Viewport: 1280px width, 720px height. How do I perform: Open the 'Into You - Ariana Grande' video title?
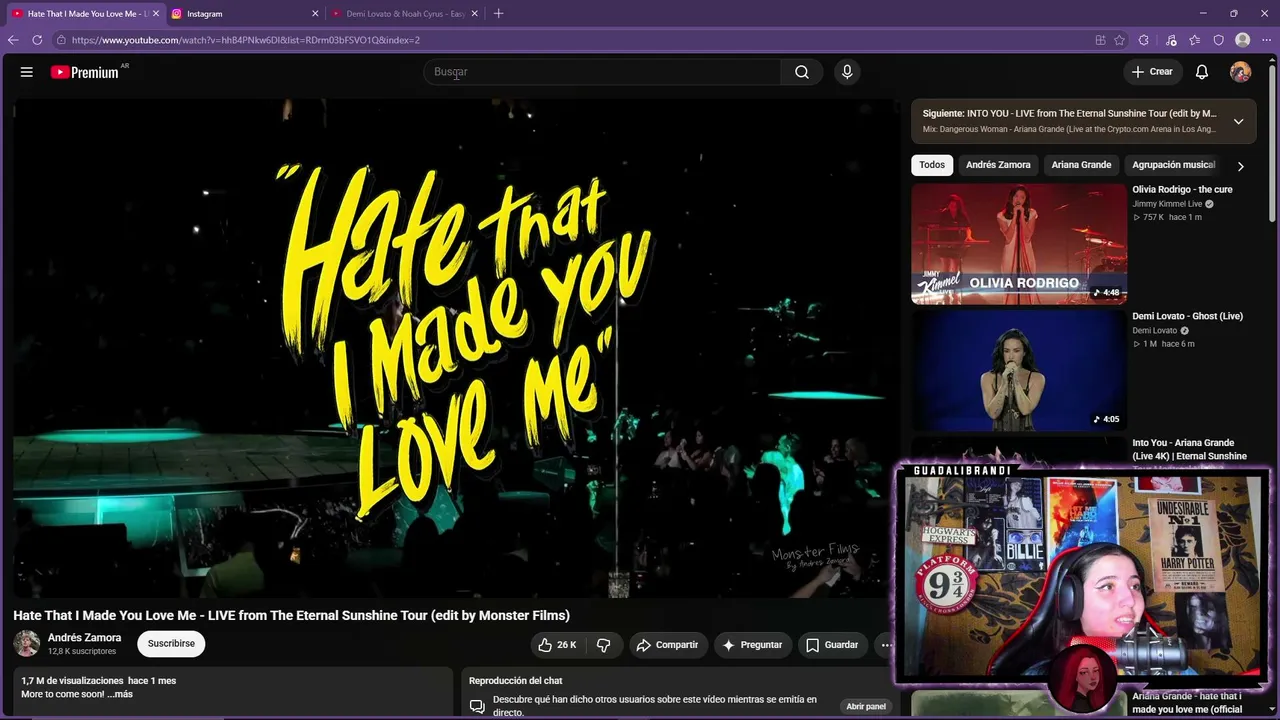click(x=1189, y=449)
